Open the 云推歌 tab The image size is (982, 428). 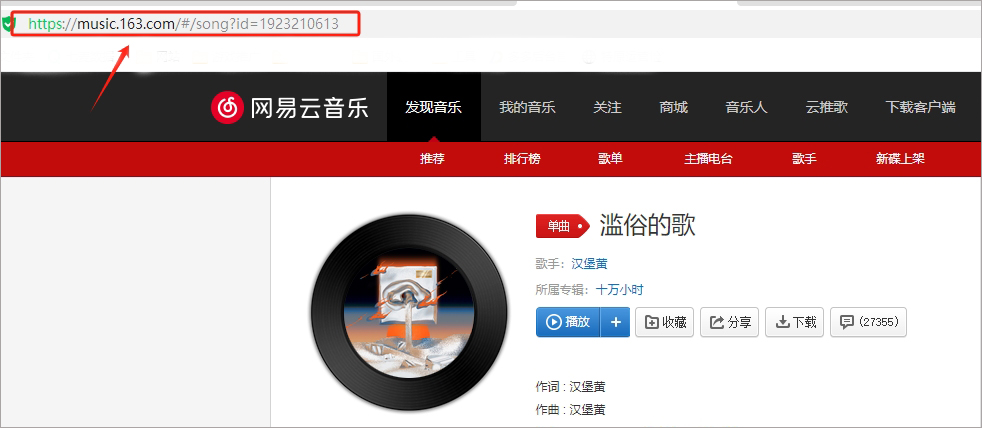(x=827, y=107)
